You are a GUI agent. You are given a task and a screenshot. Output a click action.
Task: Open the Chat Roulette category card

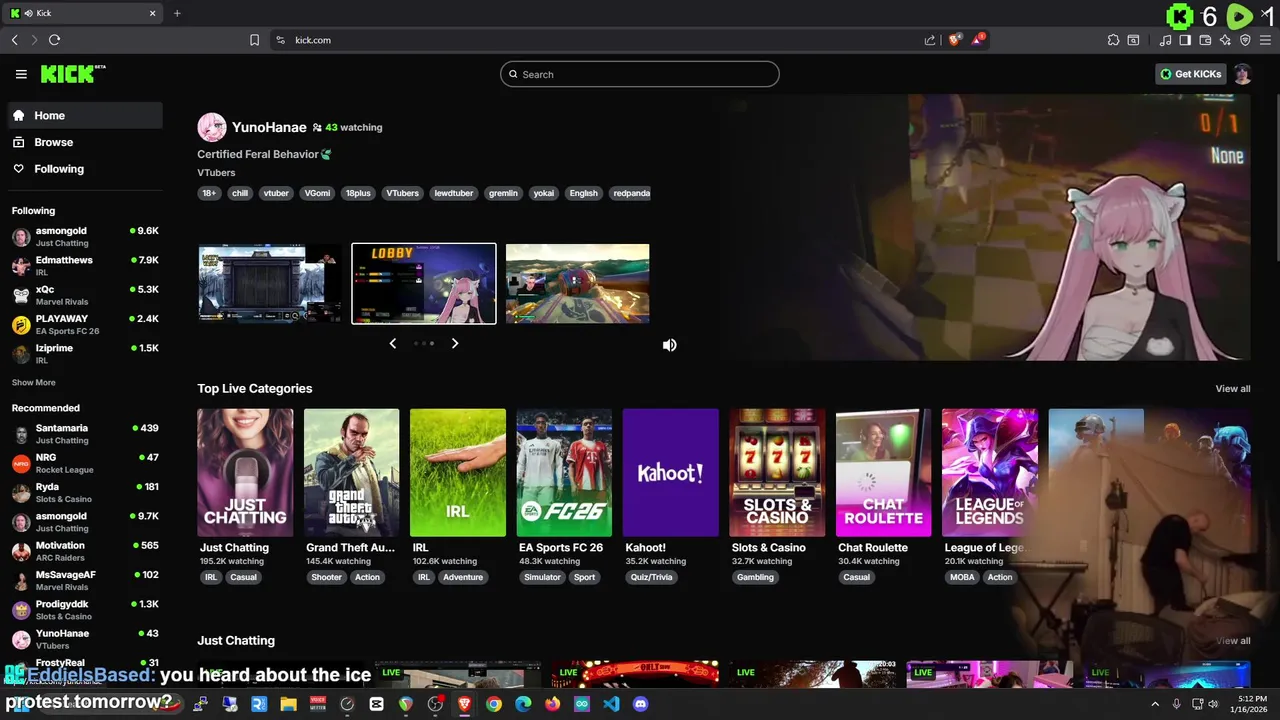(884, 473)
